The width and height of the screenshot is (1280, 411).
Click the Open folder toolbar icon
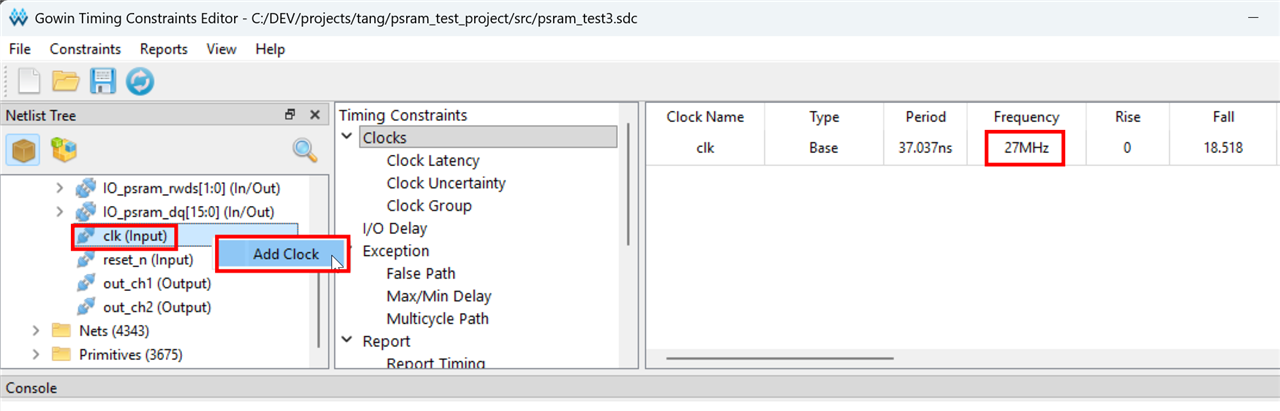(x=66, y=81)
